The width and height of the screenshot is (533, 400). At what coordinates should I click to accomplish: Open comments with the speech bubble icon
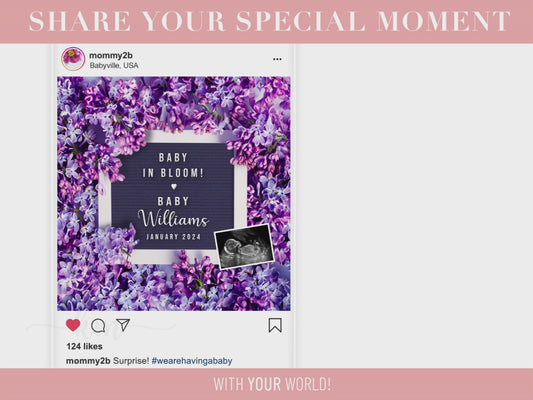[x=98, y=326]
